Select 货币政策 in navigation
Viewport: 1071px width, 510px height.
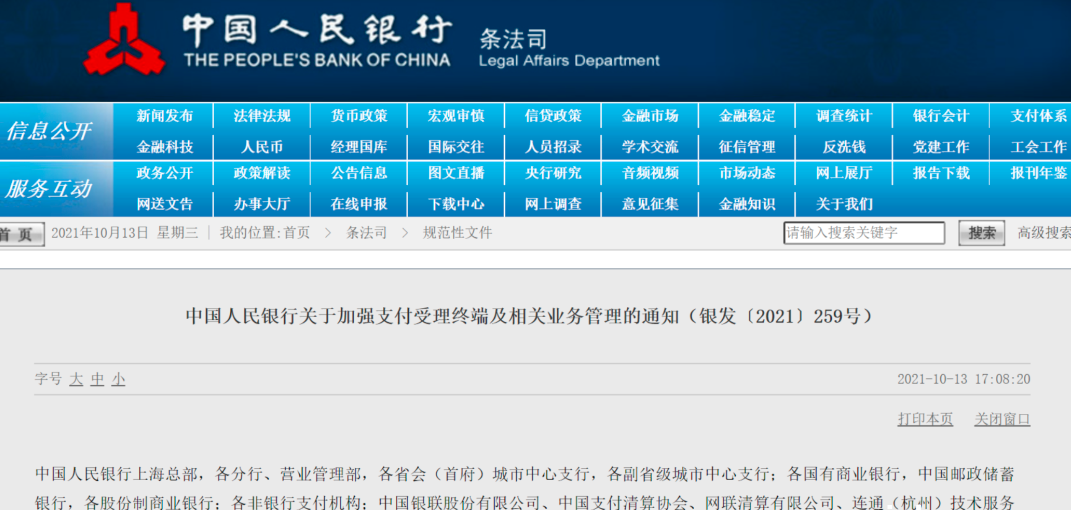[359, 116]
